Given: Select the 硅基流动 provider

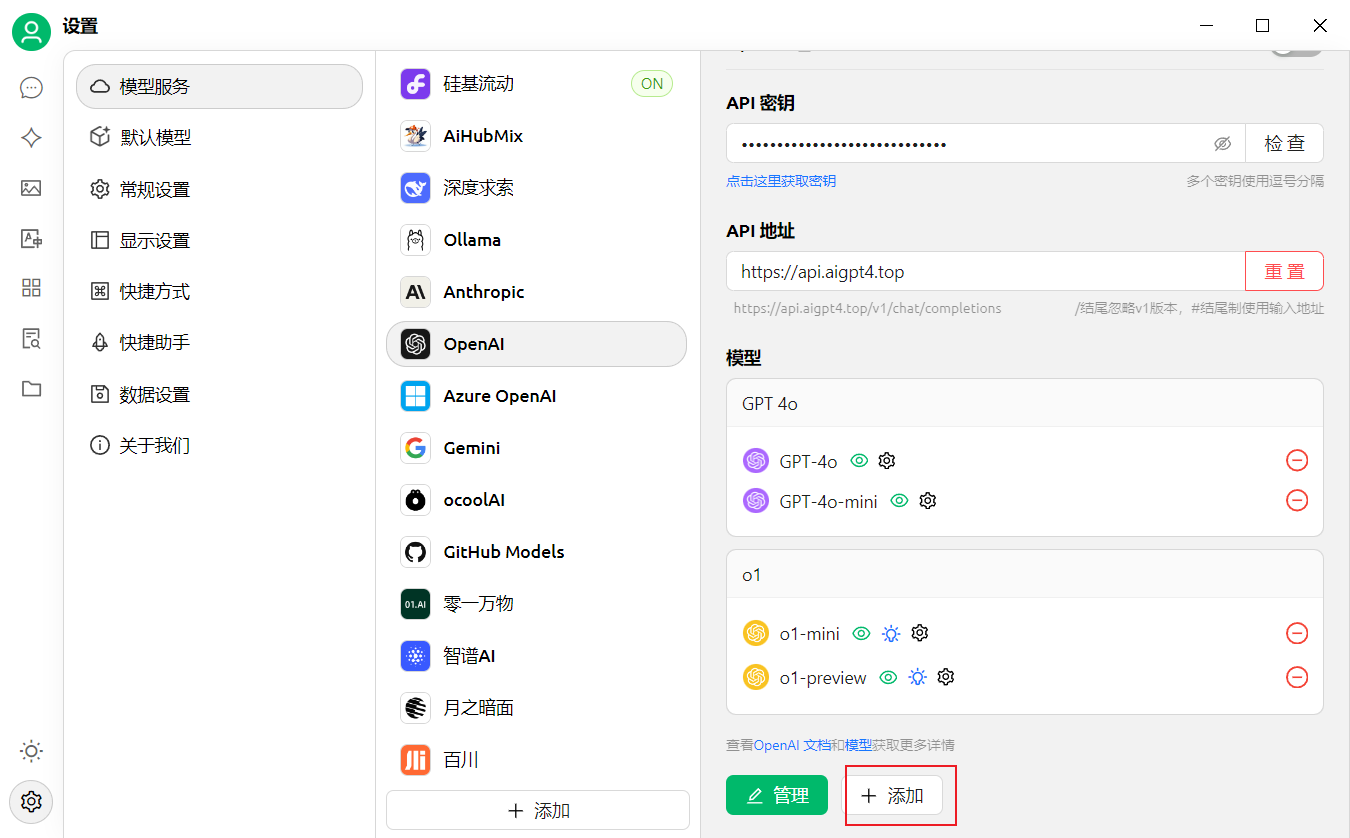Looking at the screenshot, I should pos(536,84).
